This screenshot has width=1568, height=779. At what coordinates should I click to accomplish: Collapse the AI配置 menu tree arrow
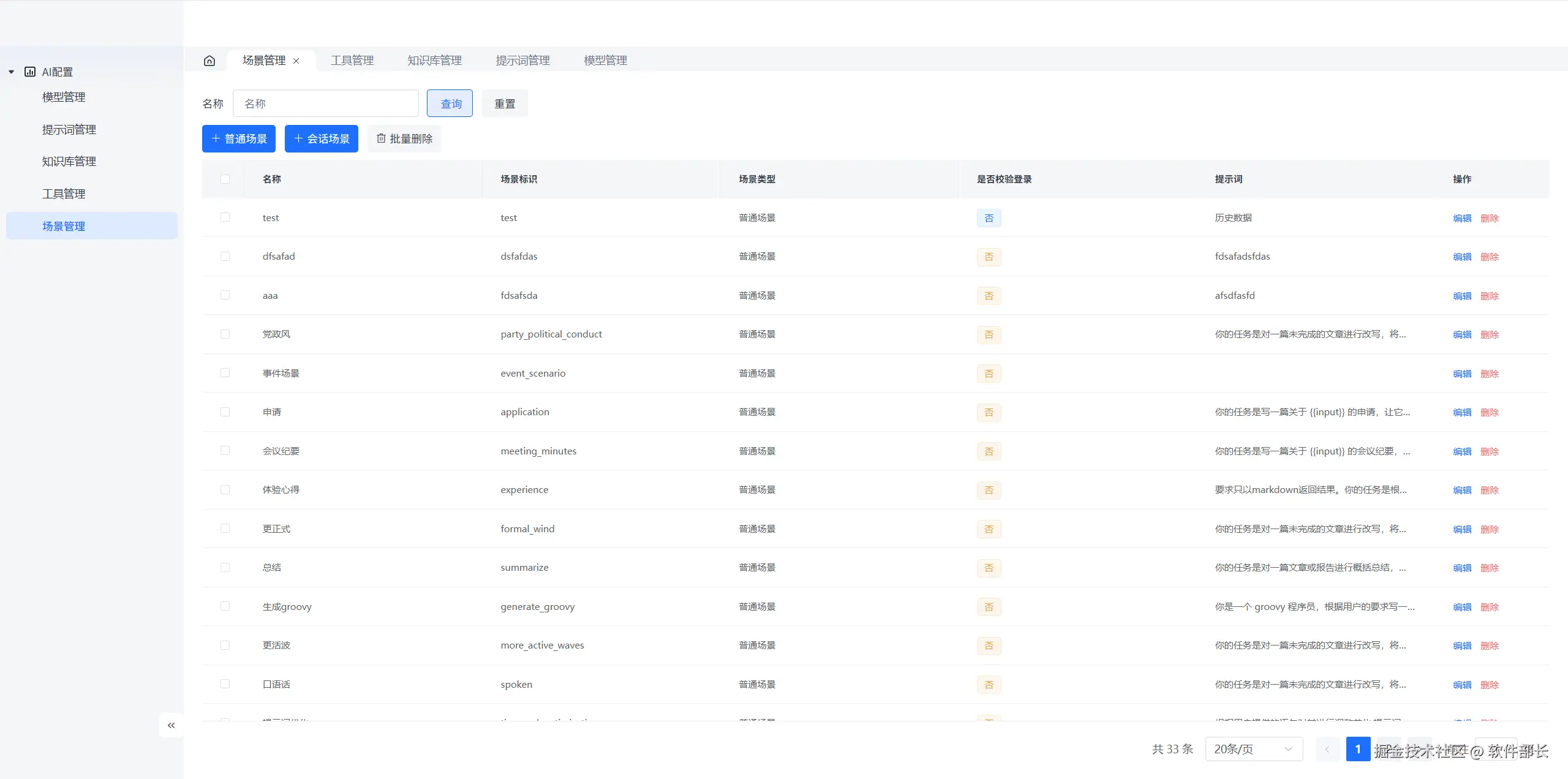click(x=11, y=72)
